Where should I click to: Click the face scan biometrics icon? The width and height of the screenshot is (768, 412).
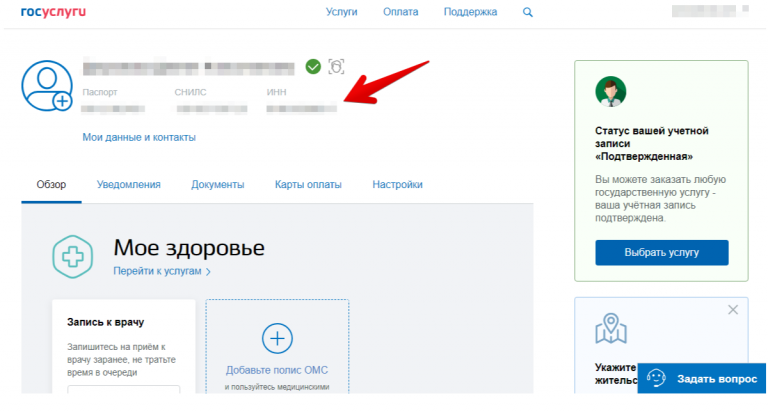(336, 67)
